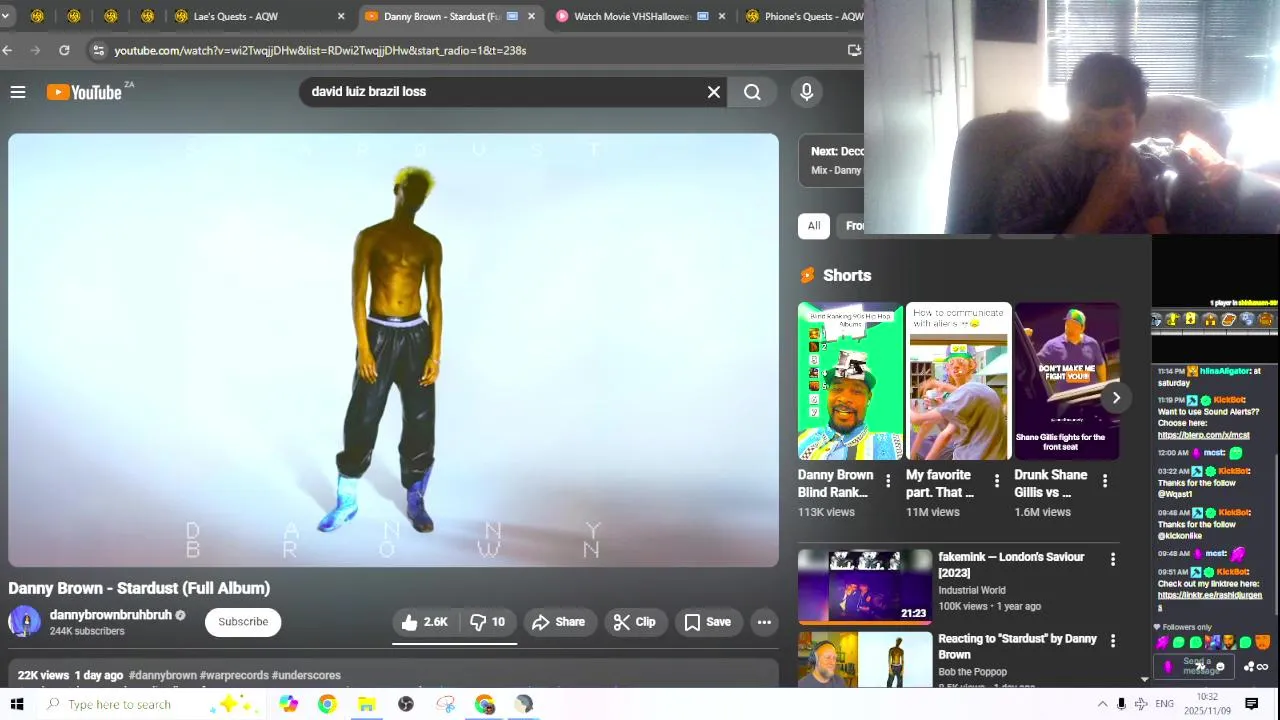Open more actions menu below the video
Viewport: 1280px width, 720px height.
pos(764,622)
